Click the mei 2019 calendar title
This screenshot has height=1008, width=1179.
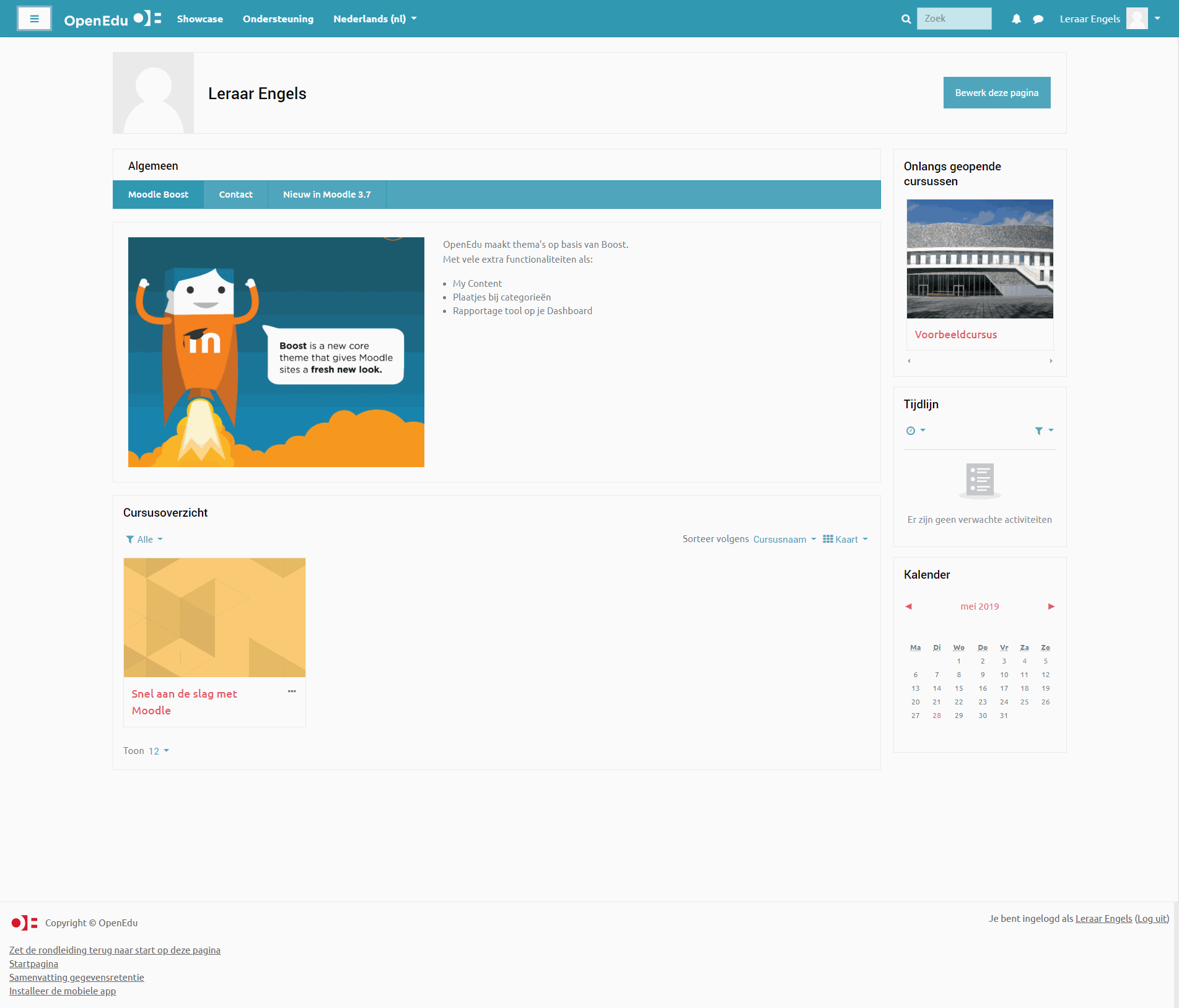point(980,607)
